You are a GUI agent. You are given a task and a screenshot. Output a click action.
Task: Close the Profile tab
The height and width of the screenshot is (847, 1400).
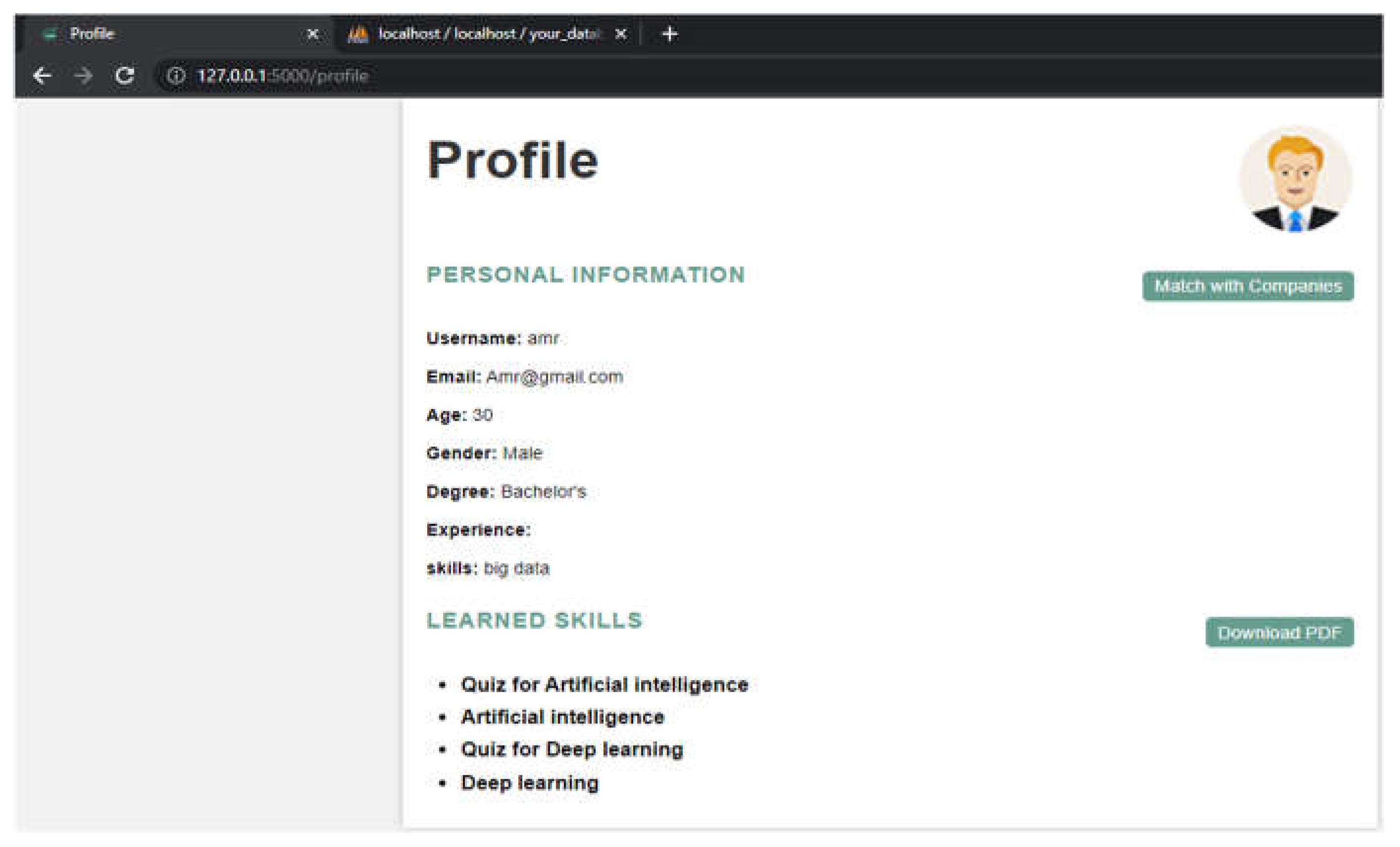(x=312, y=34)
